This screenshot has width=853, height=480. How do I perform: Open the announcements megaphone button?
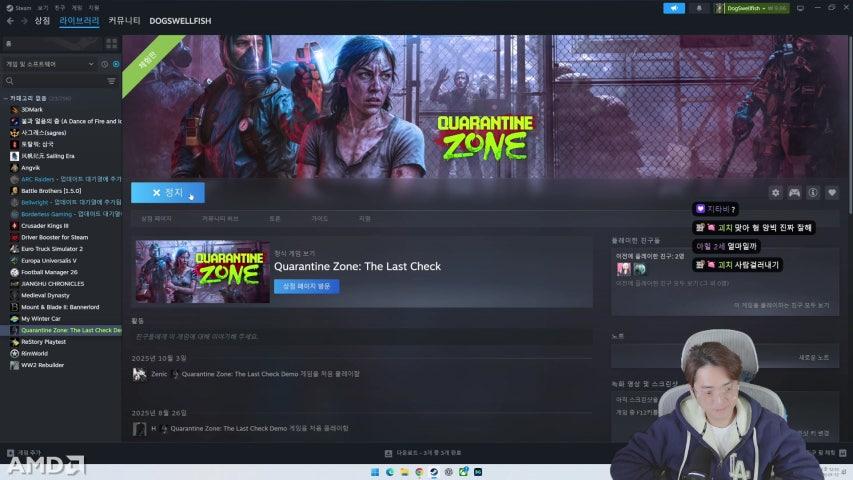pyautogui.click(x=674, y=8)
